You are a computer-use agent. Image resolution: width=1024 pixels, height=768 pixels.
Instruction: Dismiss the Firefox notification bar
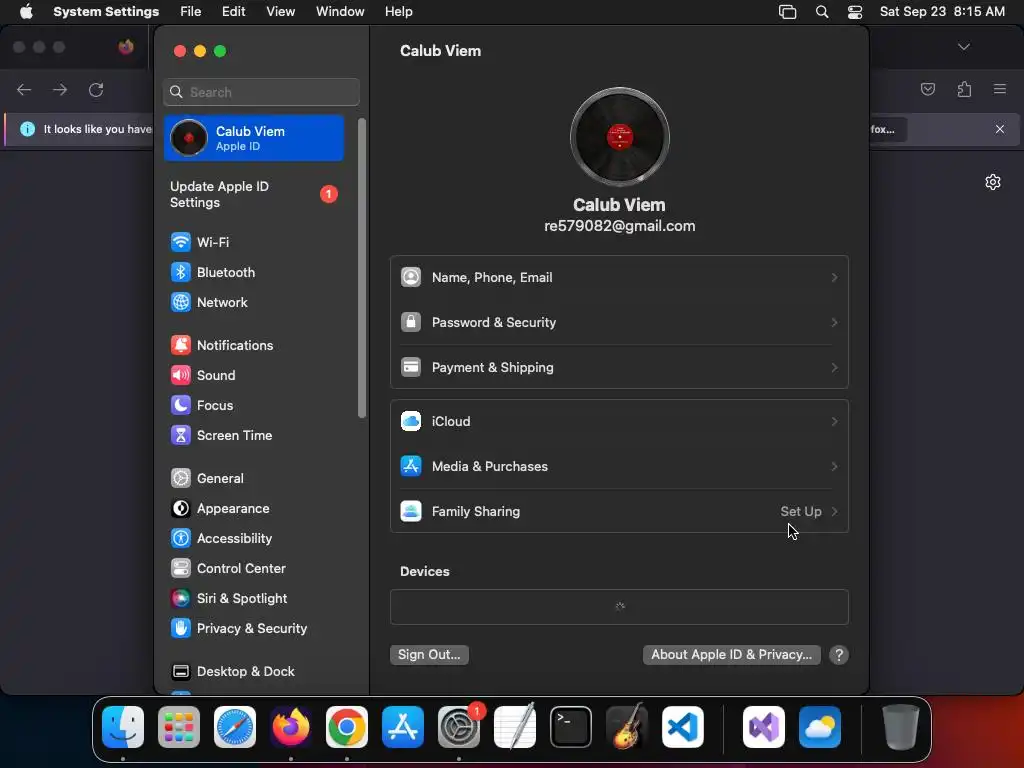click(1000, 129)
